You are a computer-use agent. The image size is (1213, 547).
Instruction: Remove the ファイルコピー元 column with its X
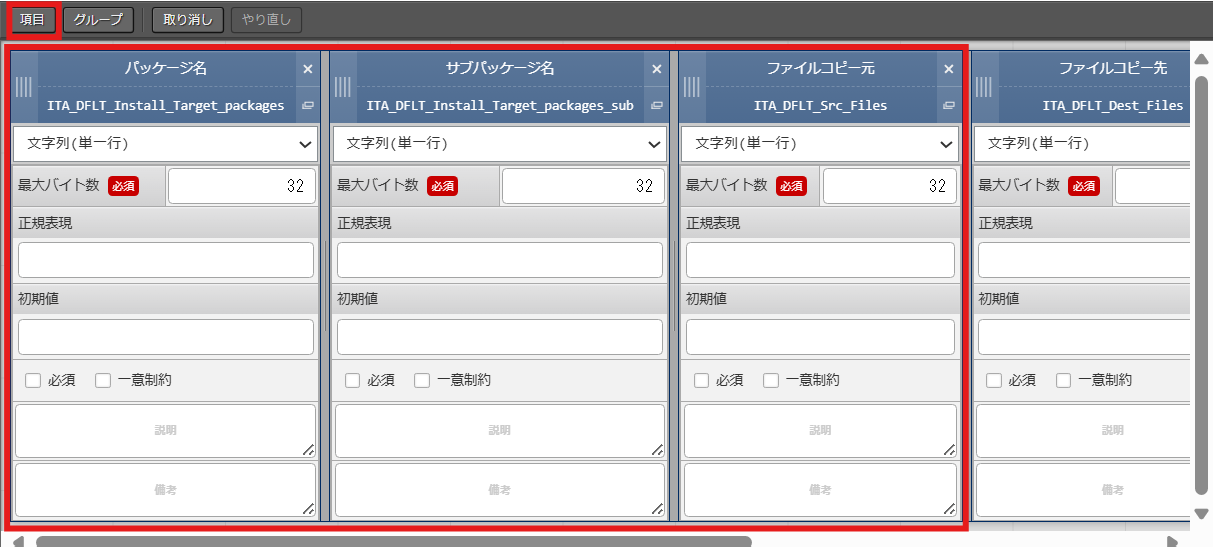[x=949, y=69]
